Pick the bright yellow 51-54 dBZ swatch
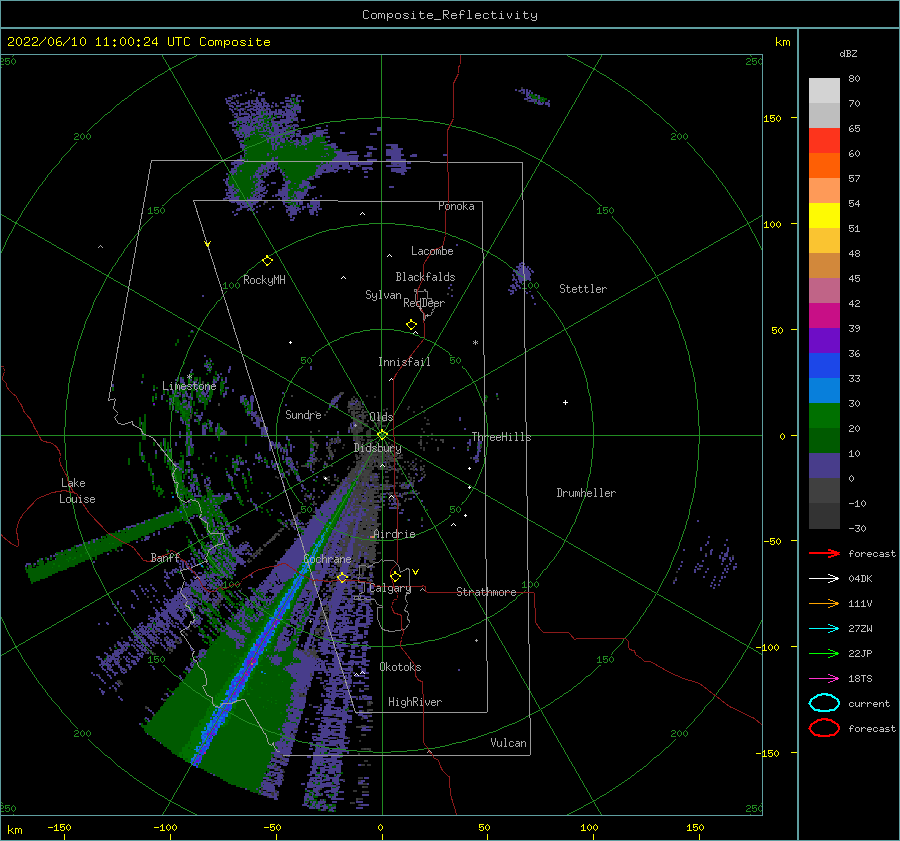 coord(824,216)
